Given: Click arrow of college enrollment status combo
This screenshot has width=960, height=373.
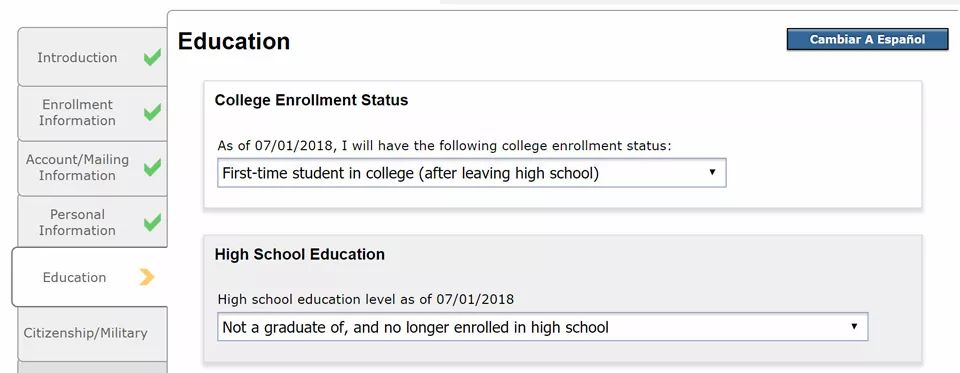Looking at the screenshot, I should (712, 173).
